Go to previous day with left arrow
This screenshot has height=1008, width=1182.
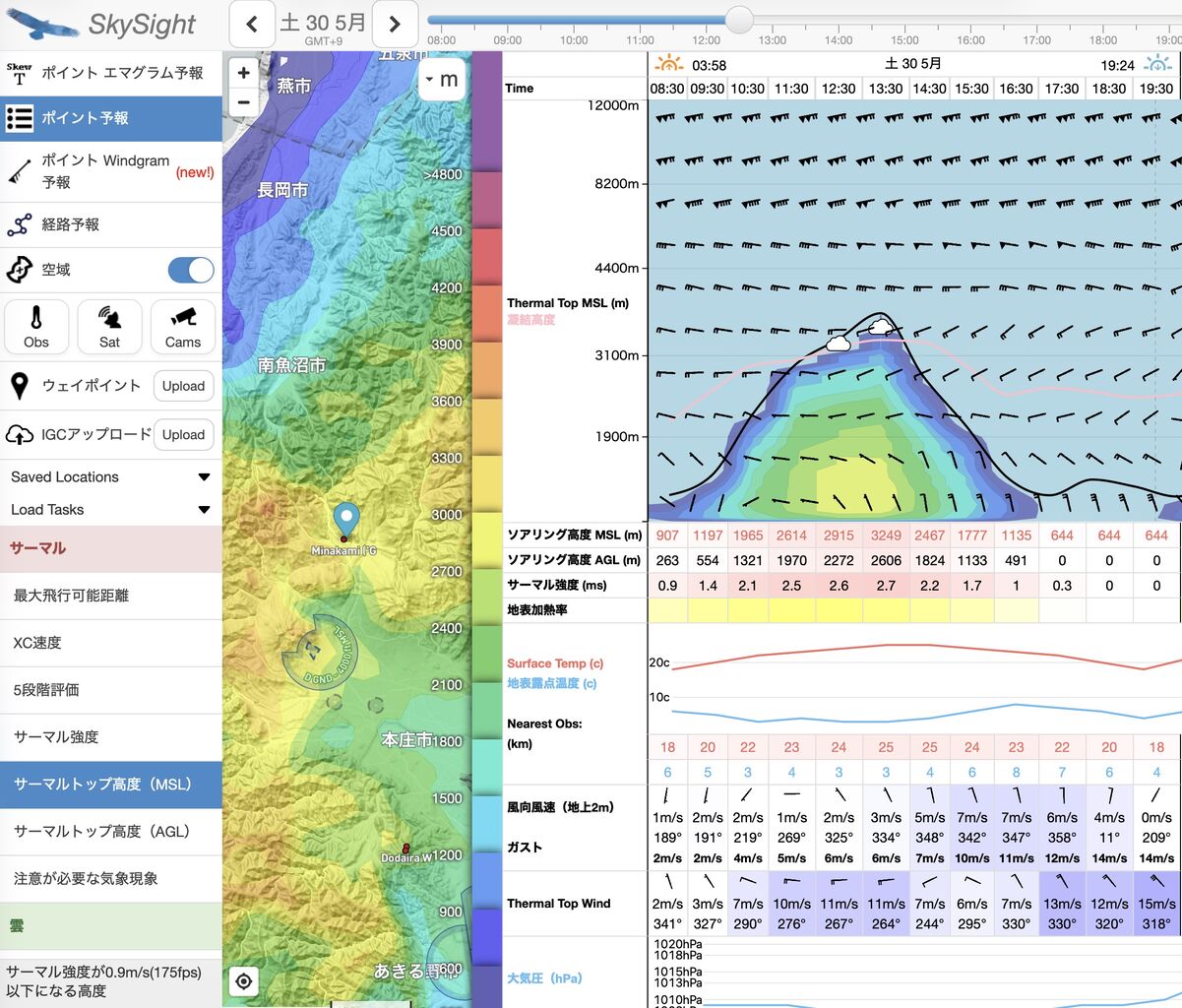[x=252, y=24]
